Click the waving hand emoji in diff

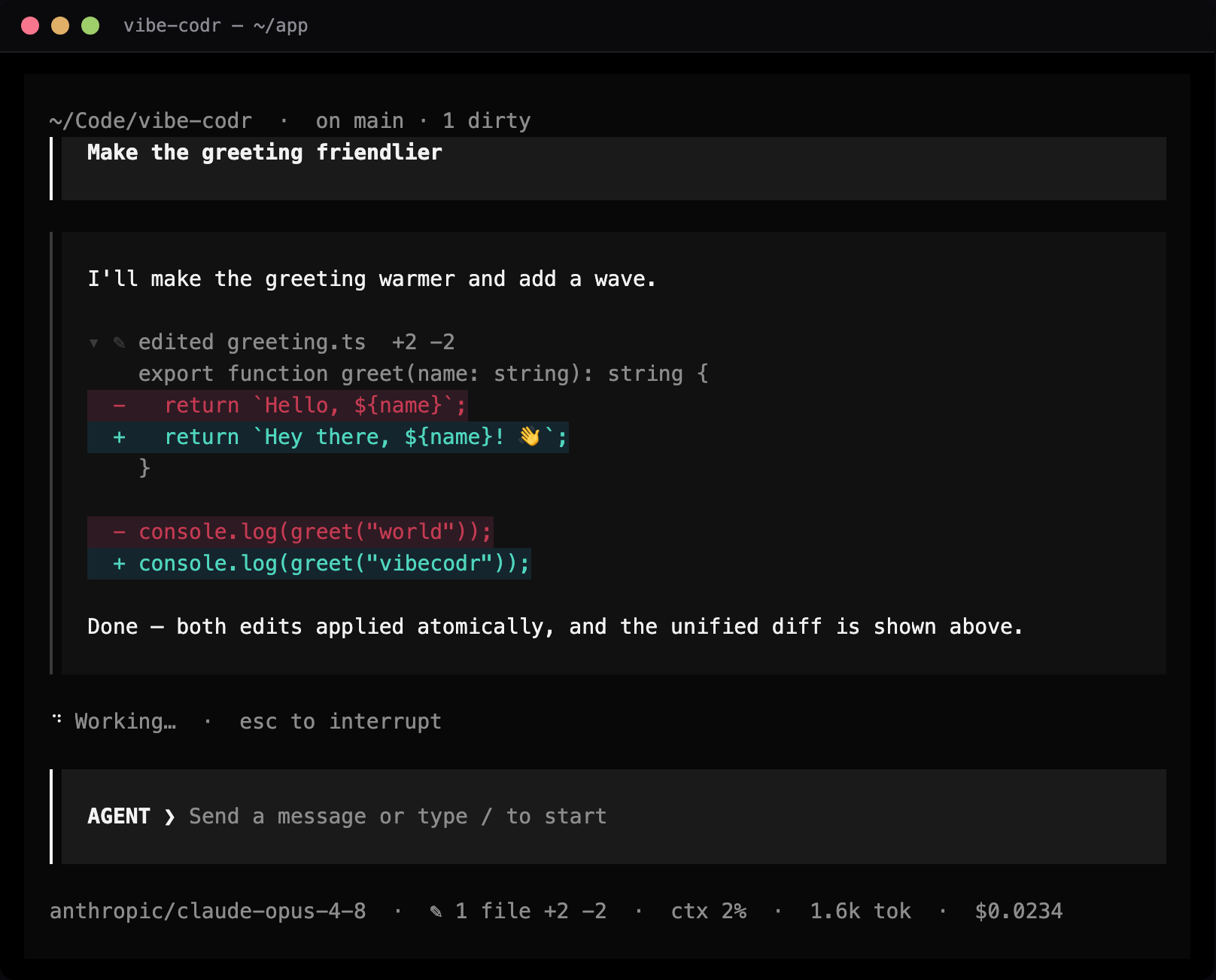click(x=530, y=437)
